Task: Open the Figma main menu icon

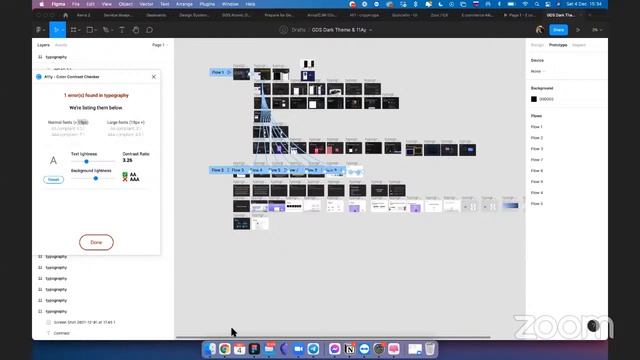Action: tap(40, 30)
